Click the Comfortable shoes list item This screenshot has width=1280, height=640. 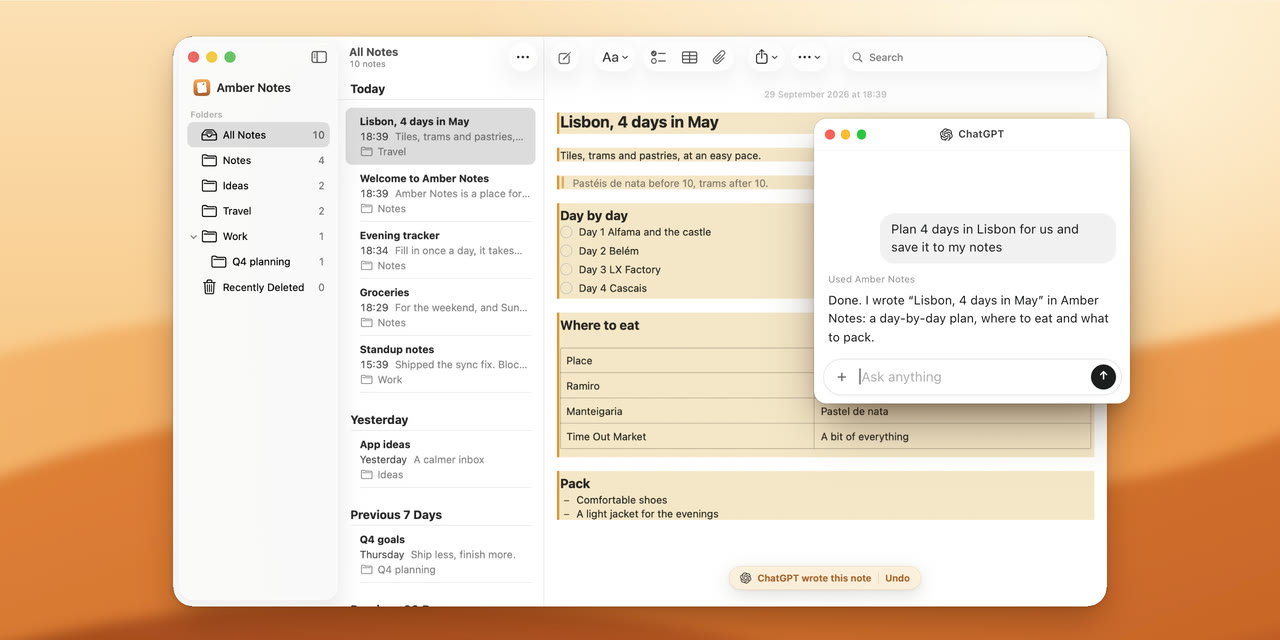pos(621,500)
